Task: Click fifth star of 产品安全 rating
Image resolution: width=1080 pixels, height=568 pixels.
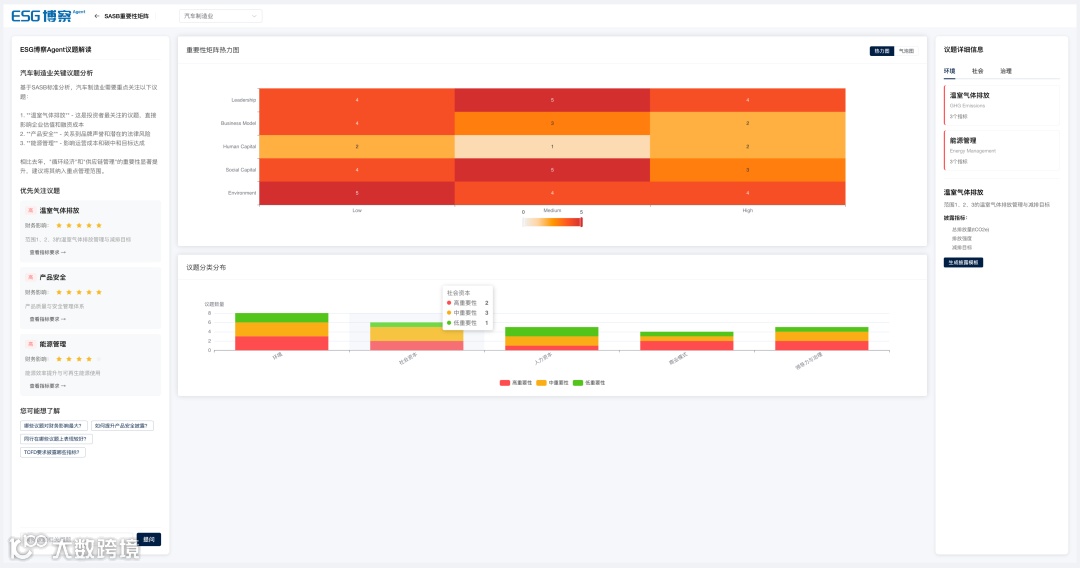Action: [x=98, y=293]
